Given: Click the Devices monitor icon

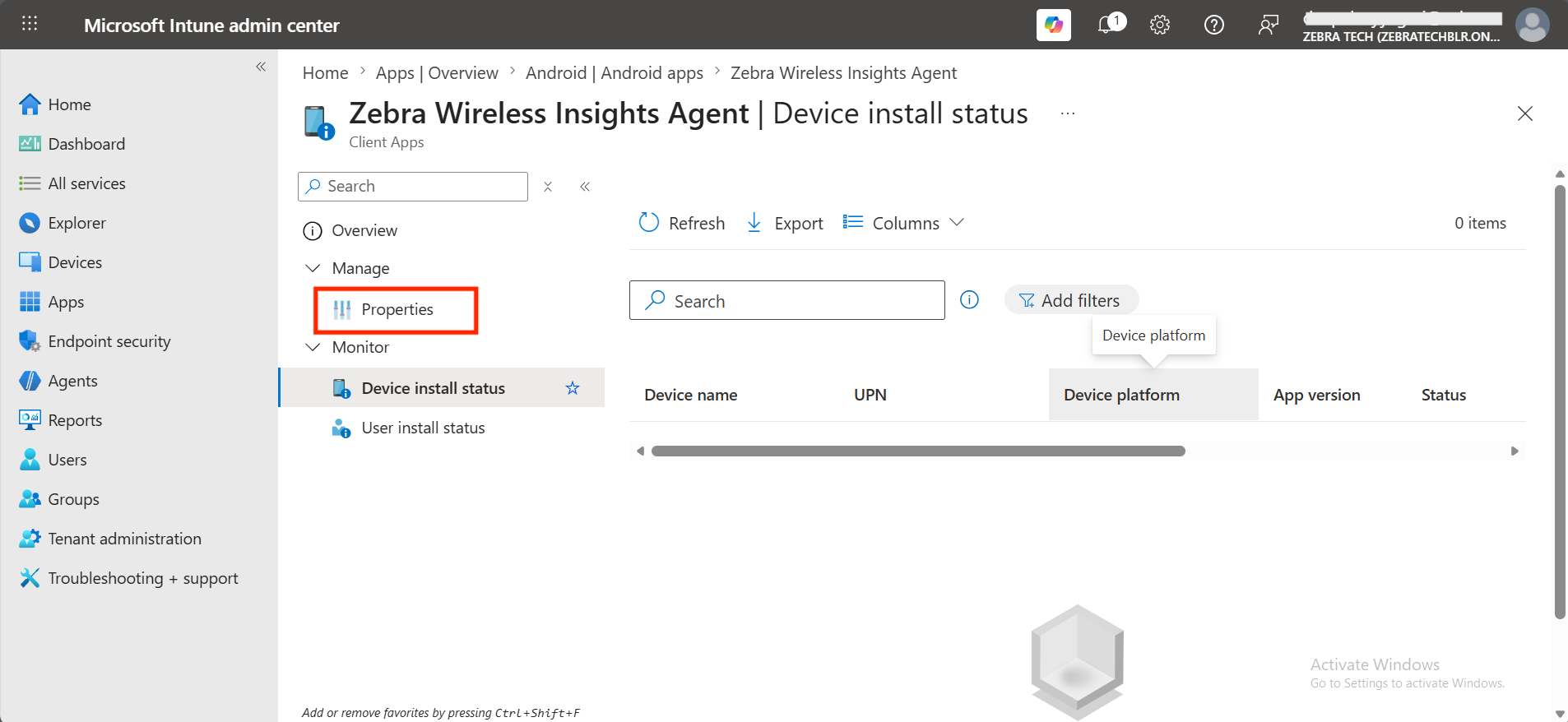Looking at the screenshot, I should coord(30,262).
